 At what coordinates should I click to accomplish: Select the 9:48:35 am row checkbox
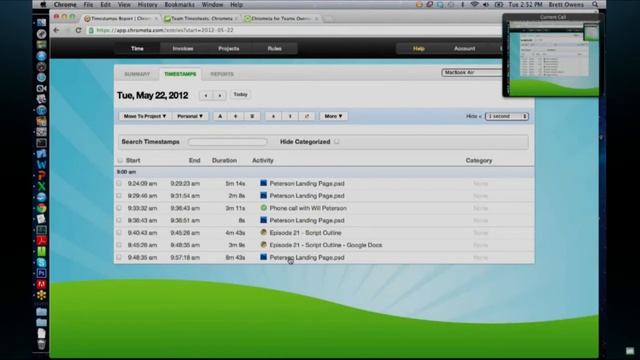point(119,257)
